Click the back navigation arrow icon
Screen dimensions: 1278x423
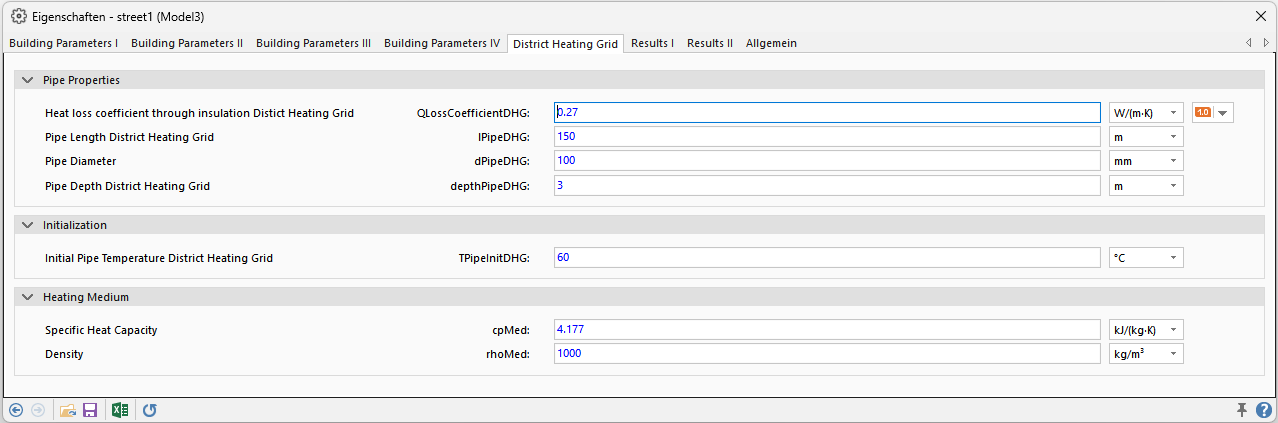[16, 410]
